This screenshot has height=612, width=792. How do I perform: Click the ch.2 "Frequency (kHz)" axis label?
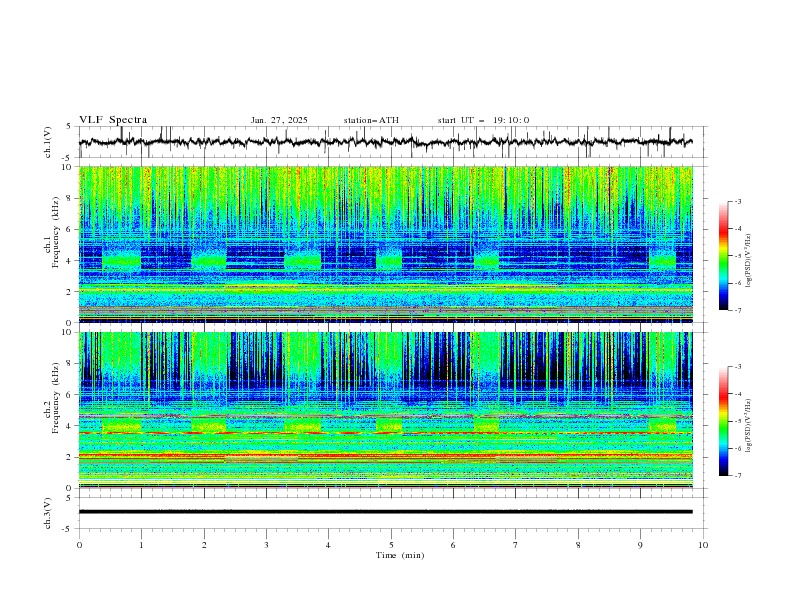click(56, 397)
